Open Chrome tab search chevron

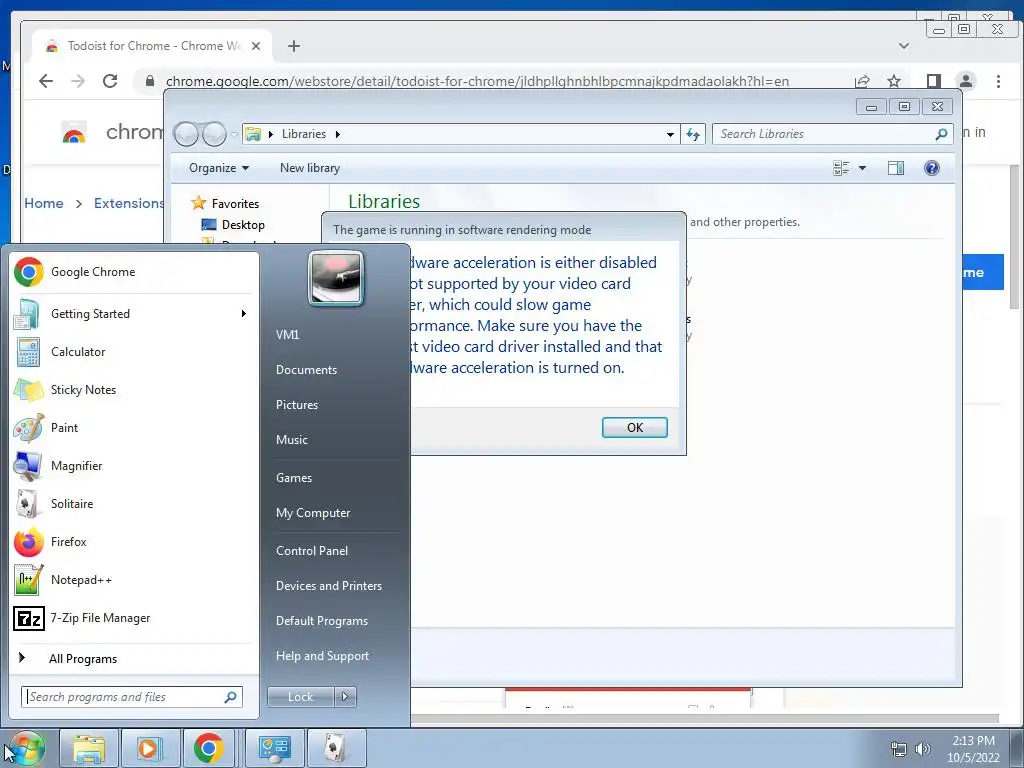coord(904,46)
